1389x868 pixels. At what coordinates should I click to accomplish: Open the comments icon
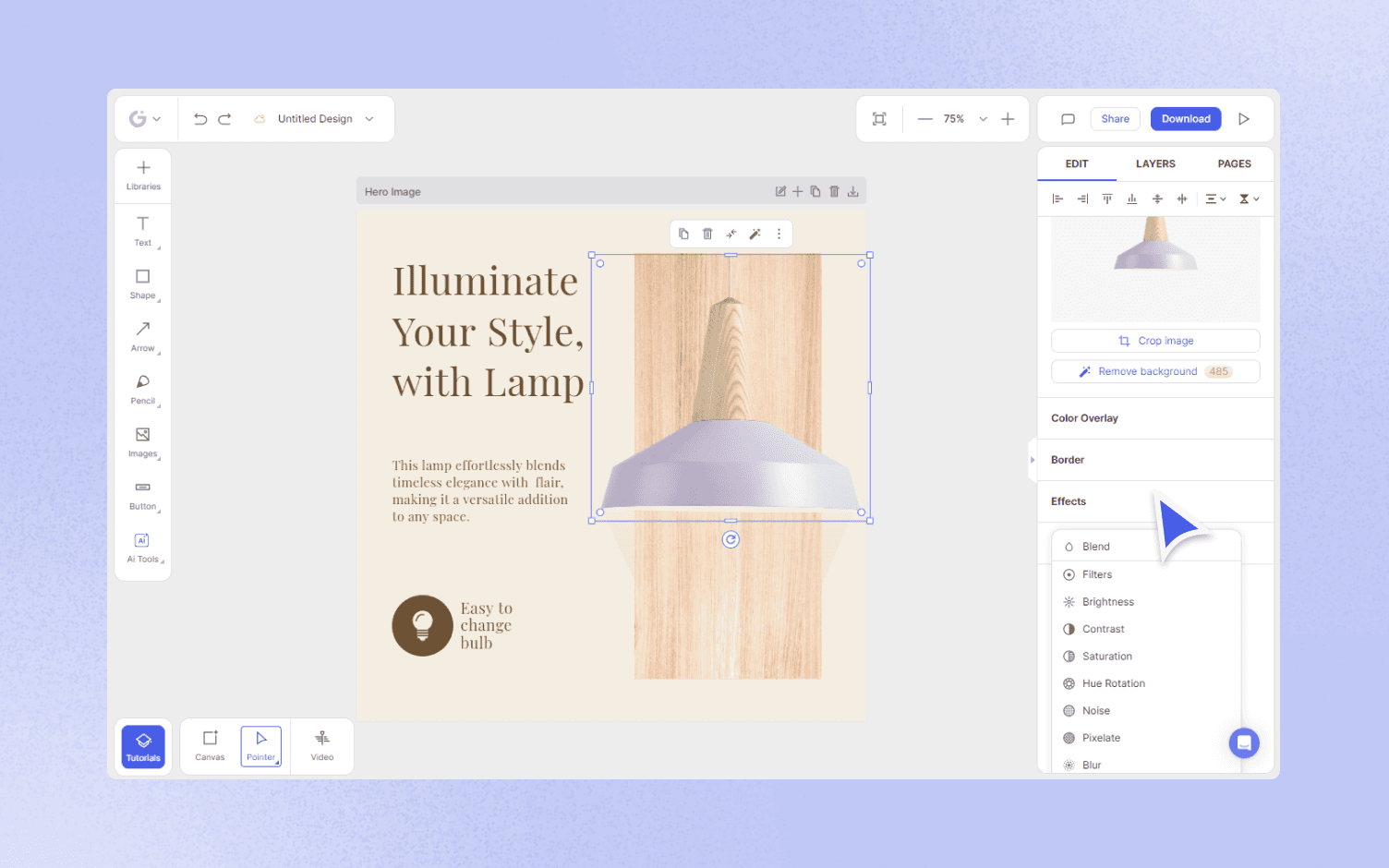[1068, 119]
